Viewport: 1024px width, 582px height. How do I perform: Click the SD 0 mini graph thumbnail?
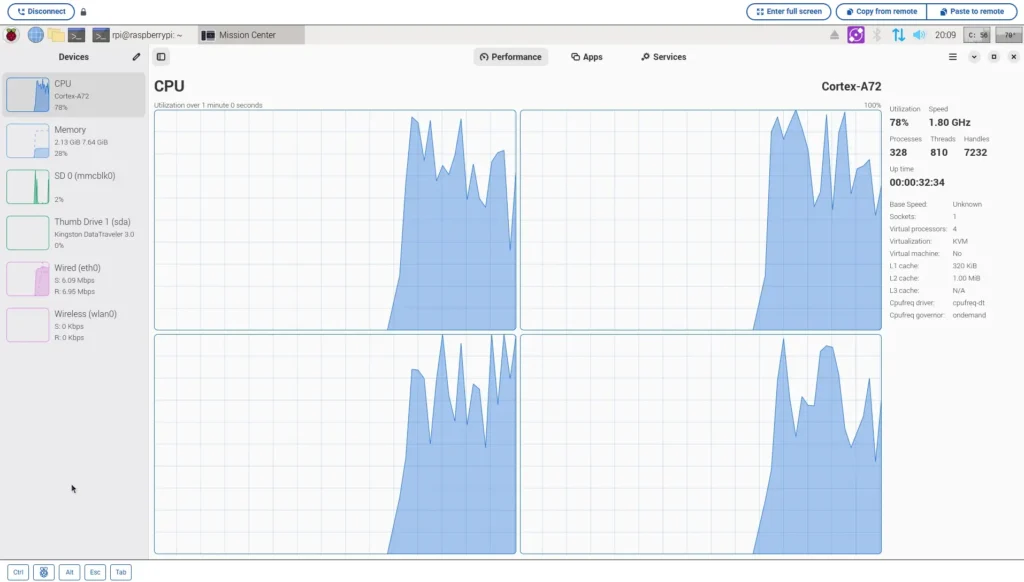click(x=27, y=187)
